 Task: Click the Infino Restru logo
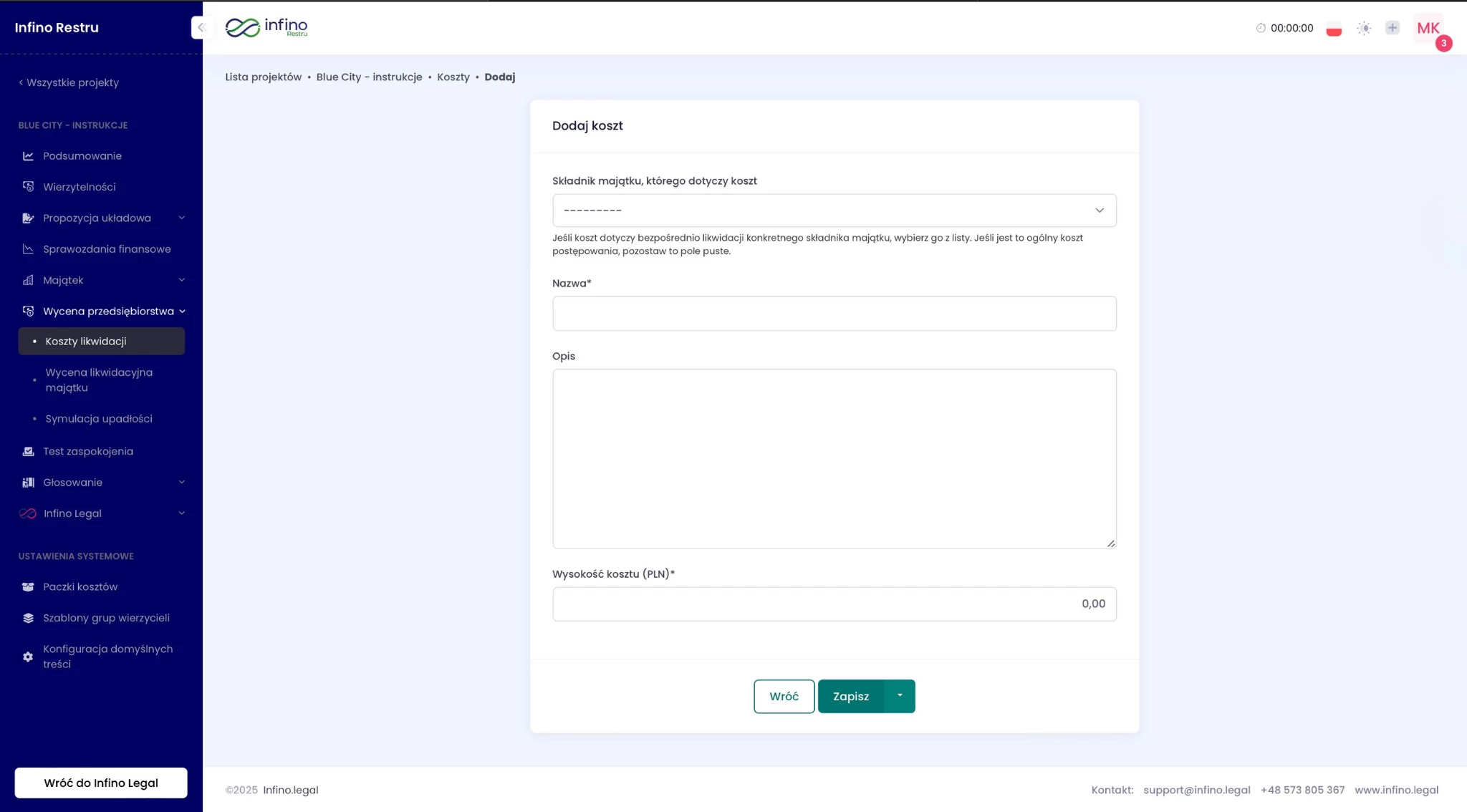coord(266,27)
